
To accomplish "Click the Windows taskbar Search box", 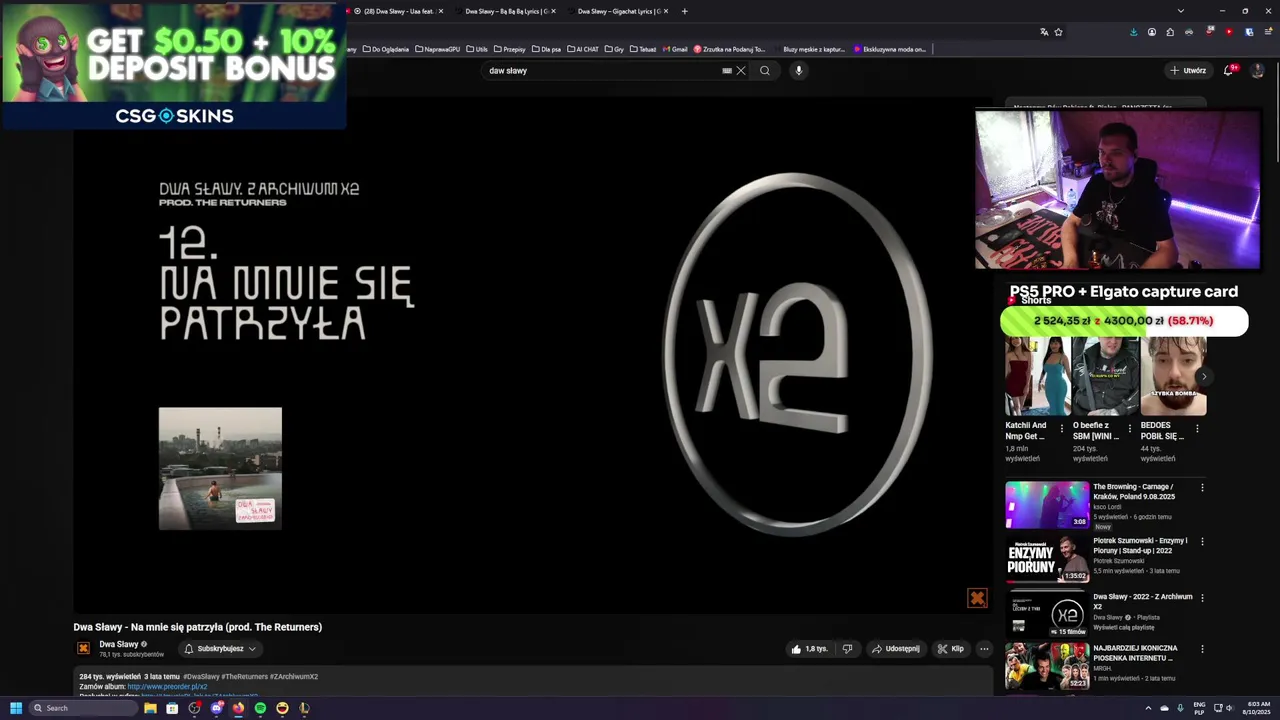I will point(83,708).
